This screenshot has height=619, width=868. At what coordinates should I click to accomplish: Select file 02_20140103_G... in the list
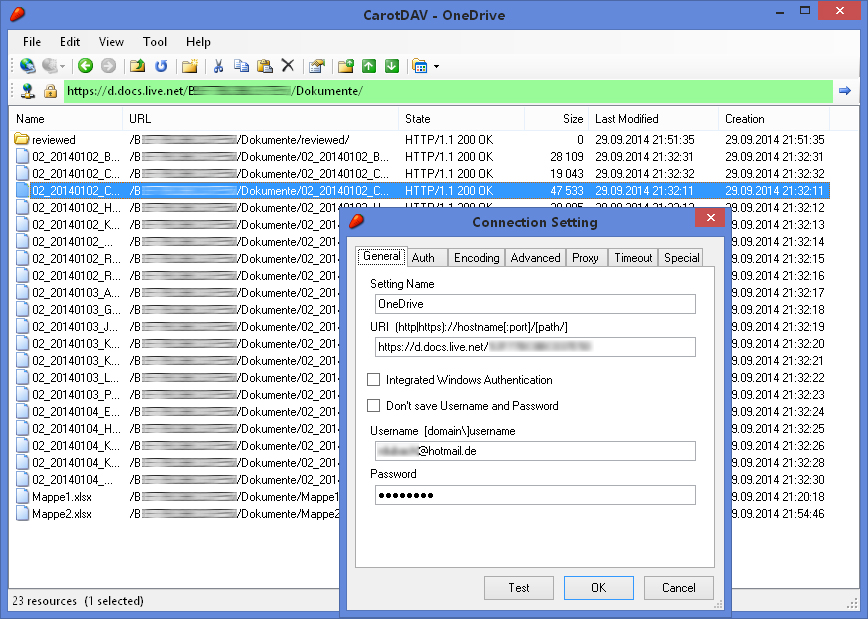pos(75,310)
